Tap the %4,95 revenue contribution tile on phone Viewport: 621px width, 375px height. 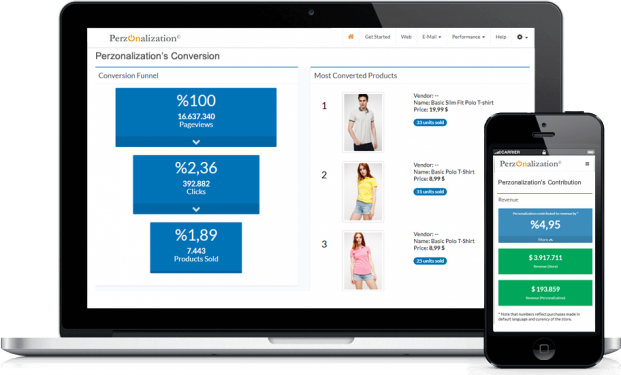545,225
